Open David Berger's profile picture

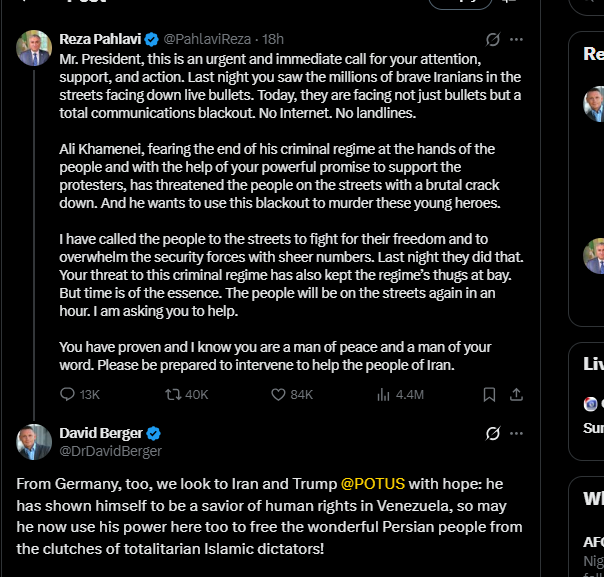pyautogui.click(x=34, y=442)
